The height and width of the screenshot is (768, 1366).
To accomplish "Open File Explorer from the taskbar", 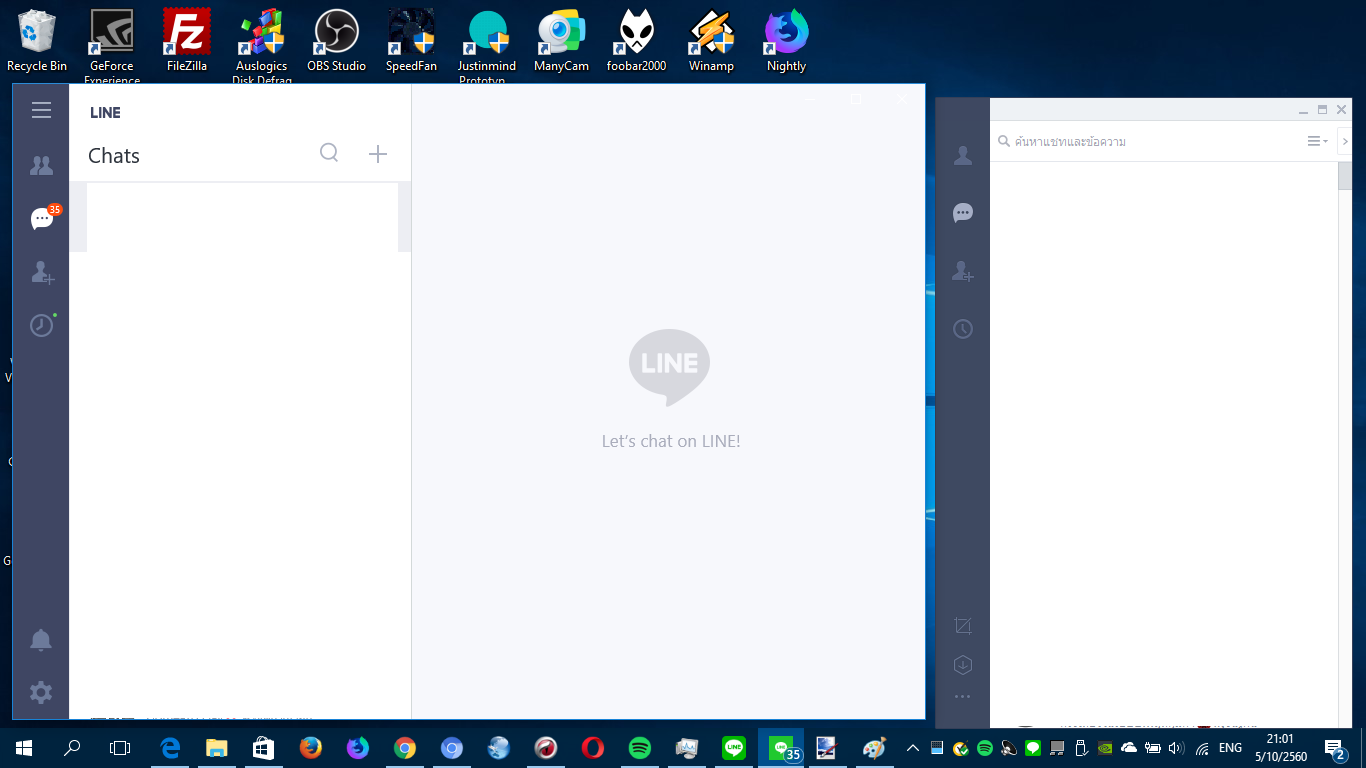I will tap(216, 747).
